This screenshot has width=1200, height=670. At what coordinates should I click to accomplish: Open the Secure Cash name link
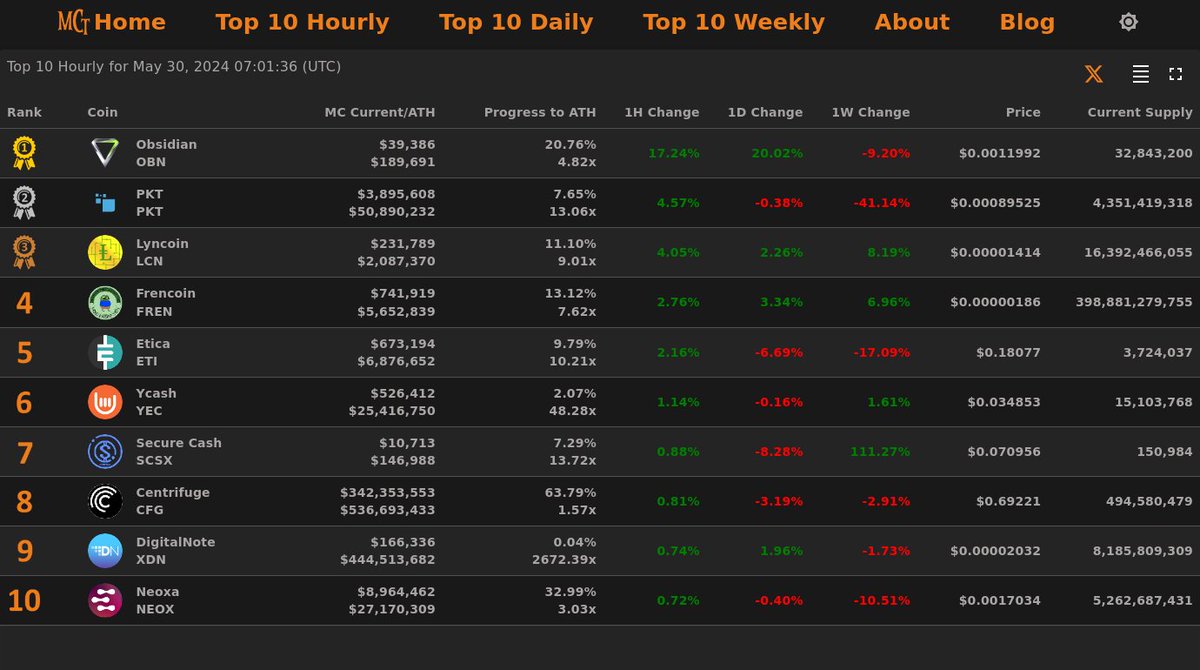(179, 443)
